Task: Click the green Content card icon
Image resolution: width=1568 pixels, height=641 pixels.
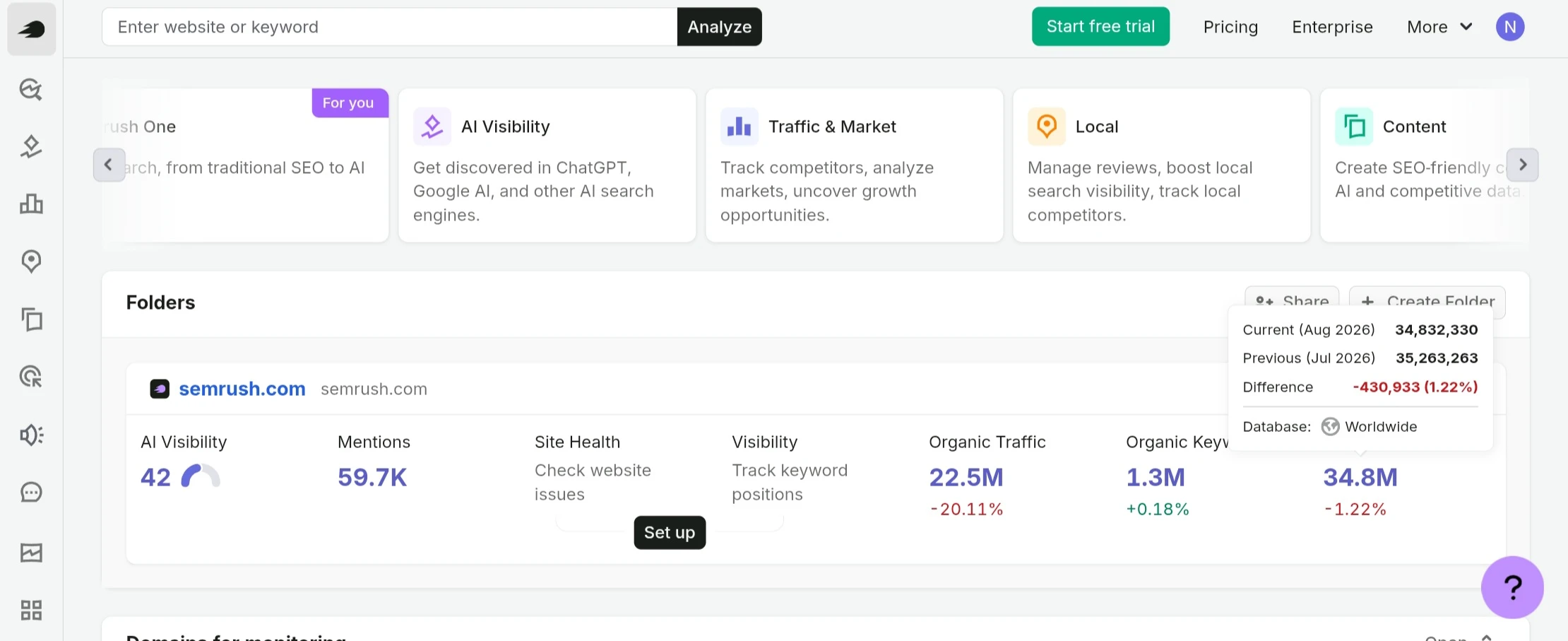Action: click(1354, 127)
